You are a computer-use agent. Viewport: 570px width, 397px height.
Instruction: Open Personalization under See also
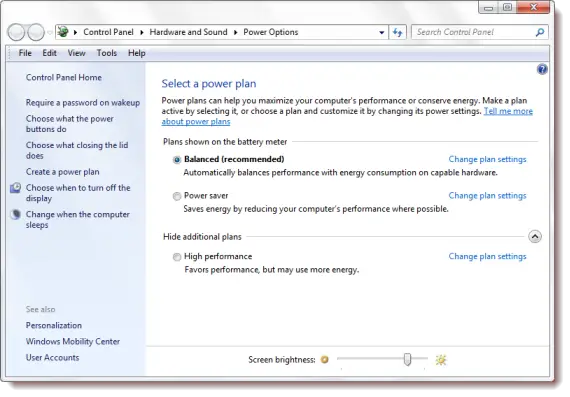click(53, 325)
